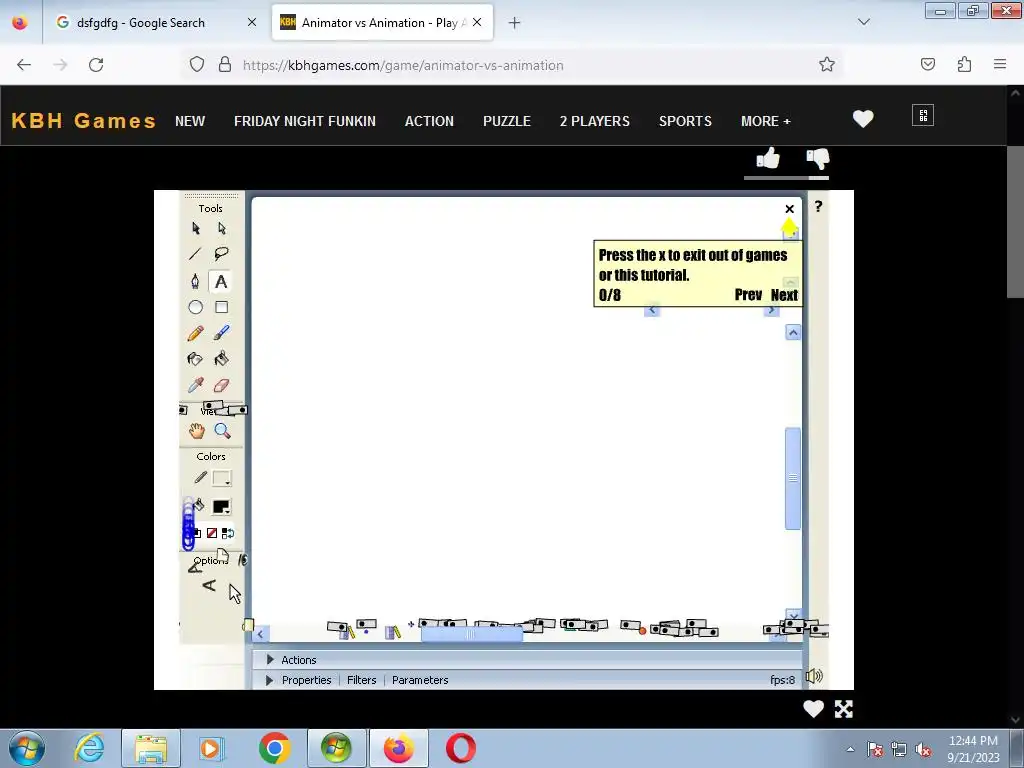The width and height of the screenshot is (1024, 768).
Task: Open the NEW games menu item
Action: (190, 121)
